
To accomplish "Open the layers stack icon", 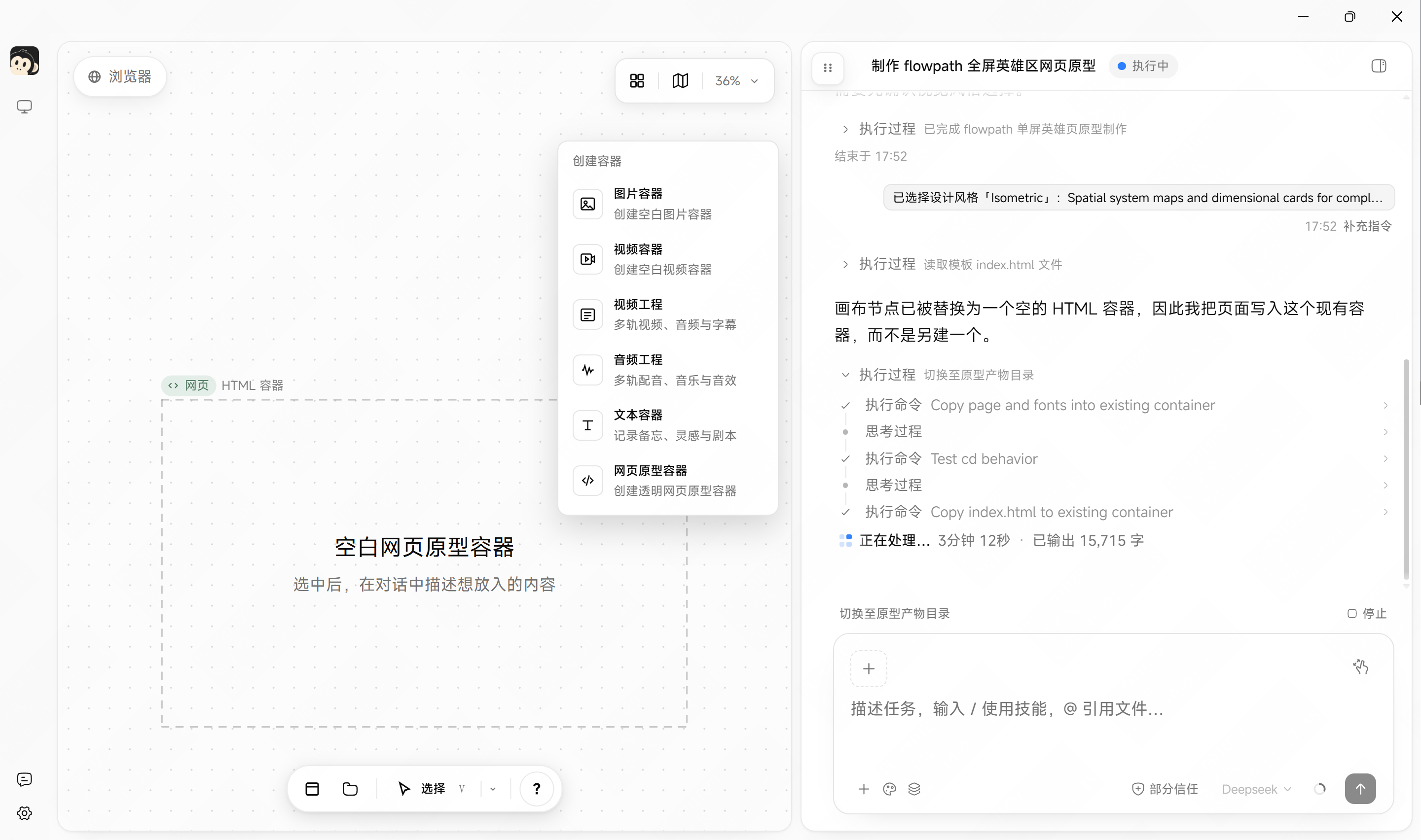I will (x=914, y=789).
